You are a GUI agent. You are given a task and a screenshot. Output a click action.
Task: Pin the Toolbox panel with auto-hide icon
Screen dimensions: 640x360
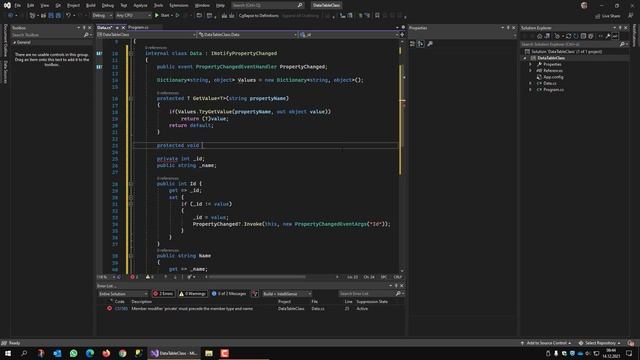pos(84,28)
